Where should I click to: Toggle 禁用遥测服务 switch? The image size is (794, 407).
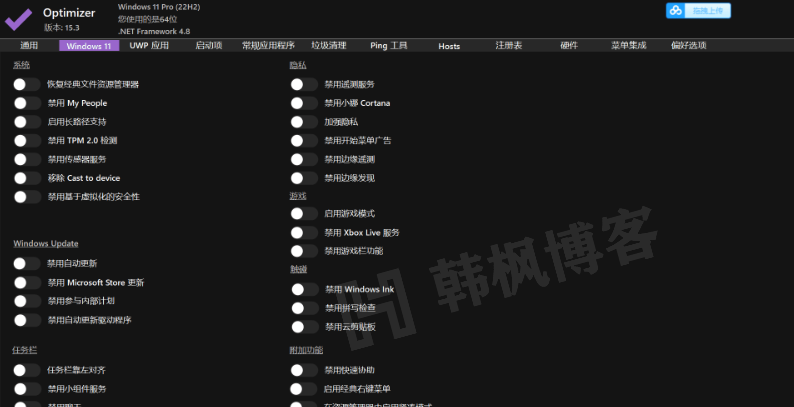click(x=304, y=84)
